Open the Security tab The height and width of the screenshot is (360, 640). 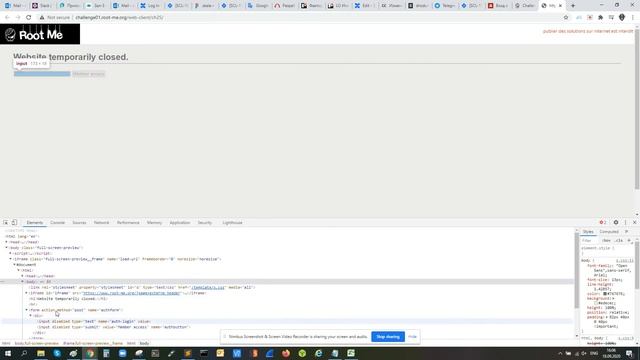point(204,222)
